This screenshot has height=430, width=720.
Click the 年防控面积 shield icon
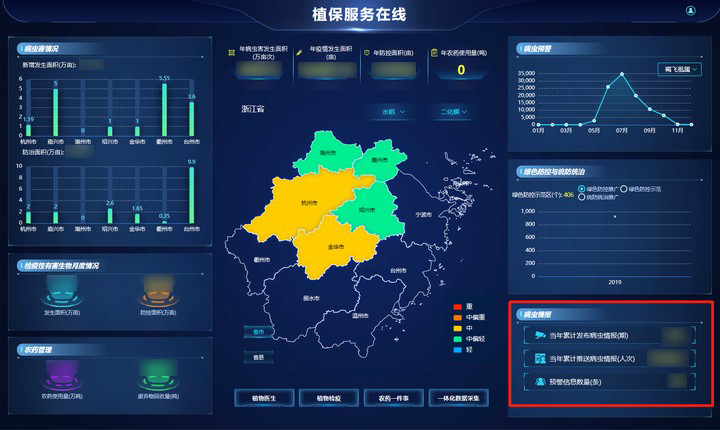click(367, 52)
